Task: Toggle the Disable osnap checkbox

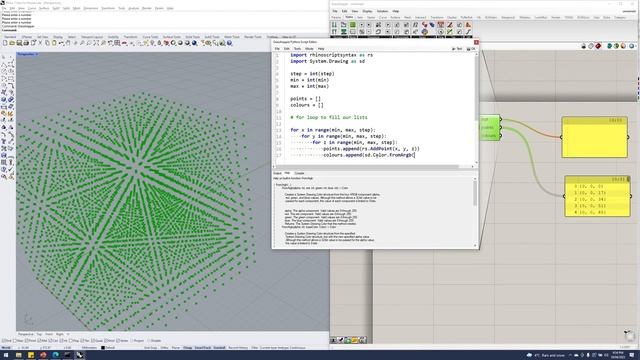Action: click(x=149, y=341)
